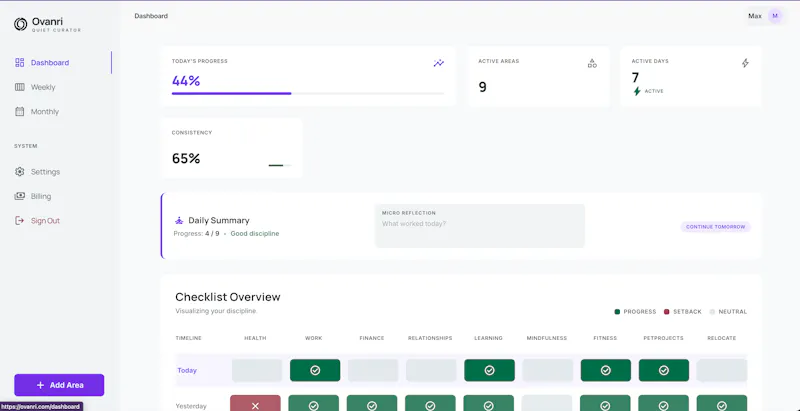Click the 44% progress value
800x411 pixels.
point(186,81)
